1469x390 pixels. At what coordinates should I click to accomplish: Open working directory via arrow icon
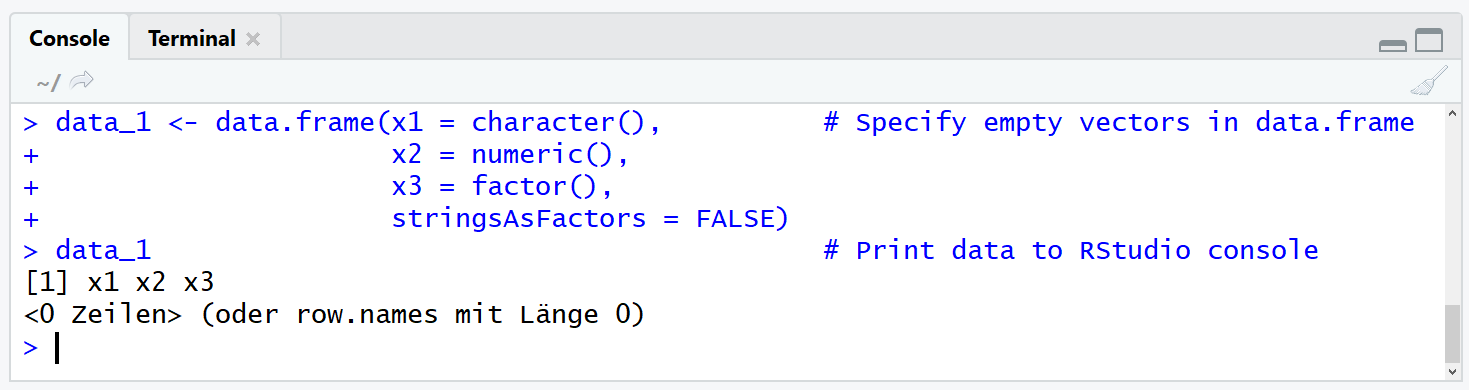tap(82, 81)
